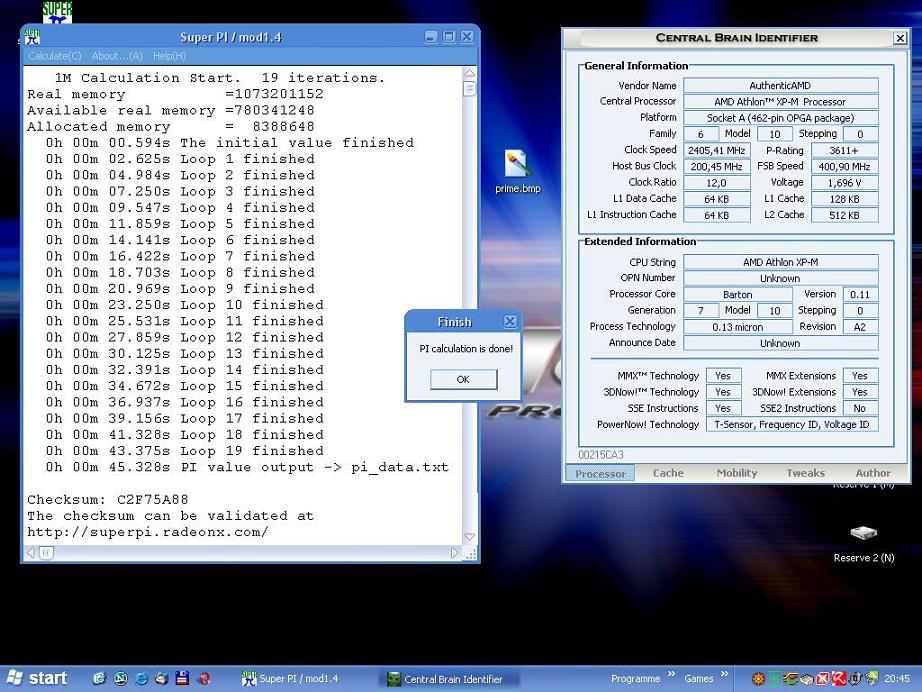Click Super PI horizontal scroll left arrow
The height and width of the screenshot is (692, 922).
[x=31, y=553]
